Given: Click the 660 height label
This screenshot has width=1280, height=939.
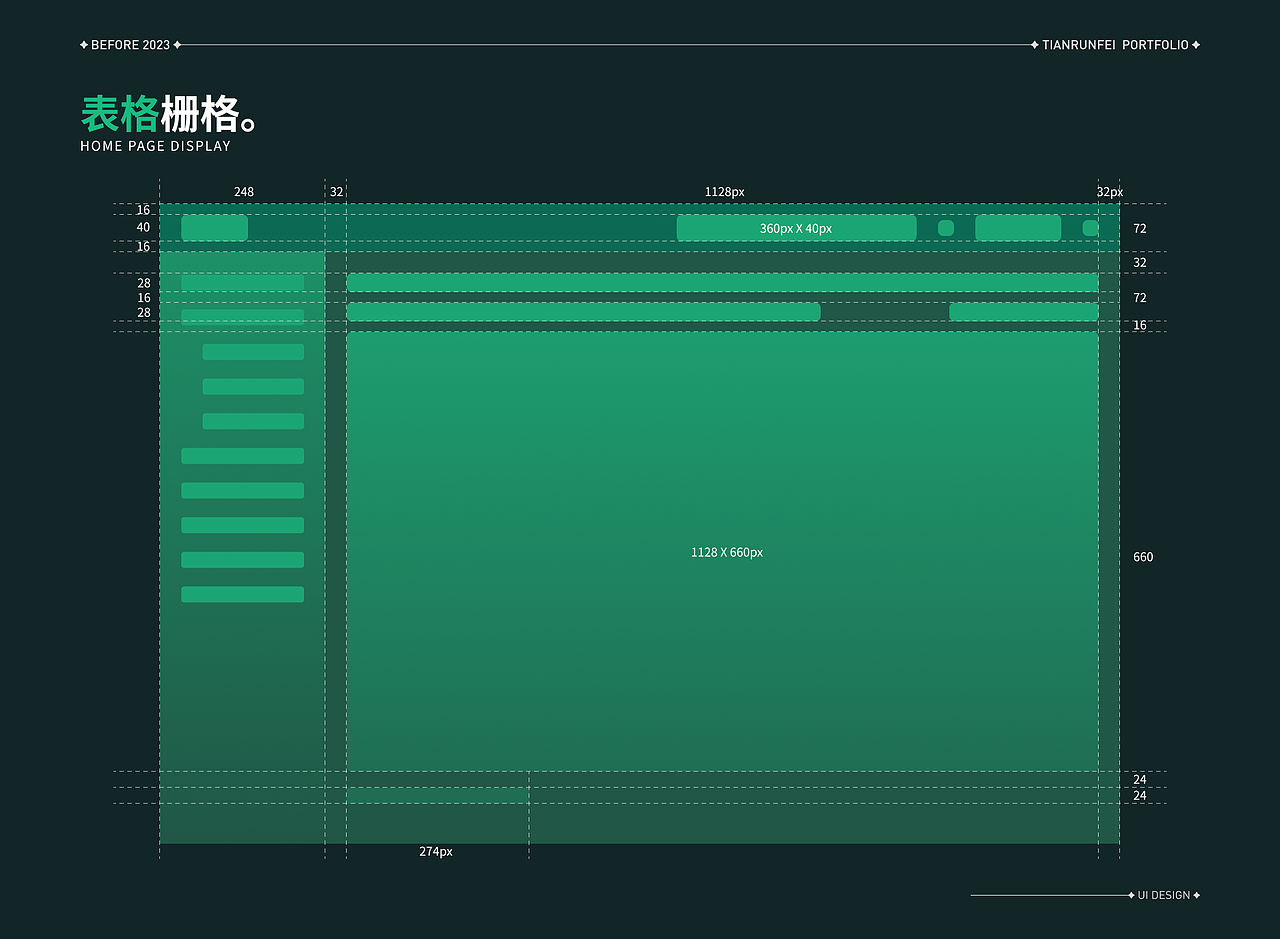Looking at the screenshot, I should click(x=1143, y=557).
